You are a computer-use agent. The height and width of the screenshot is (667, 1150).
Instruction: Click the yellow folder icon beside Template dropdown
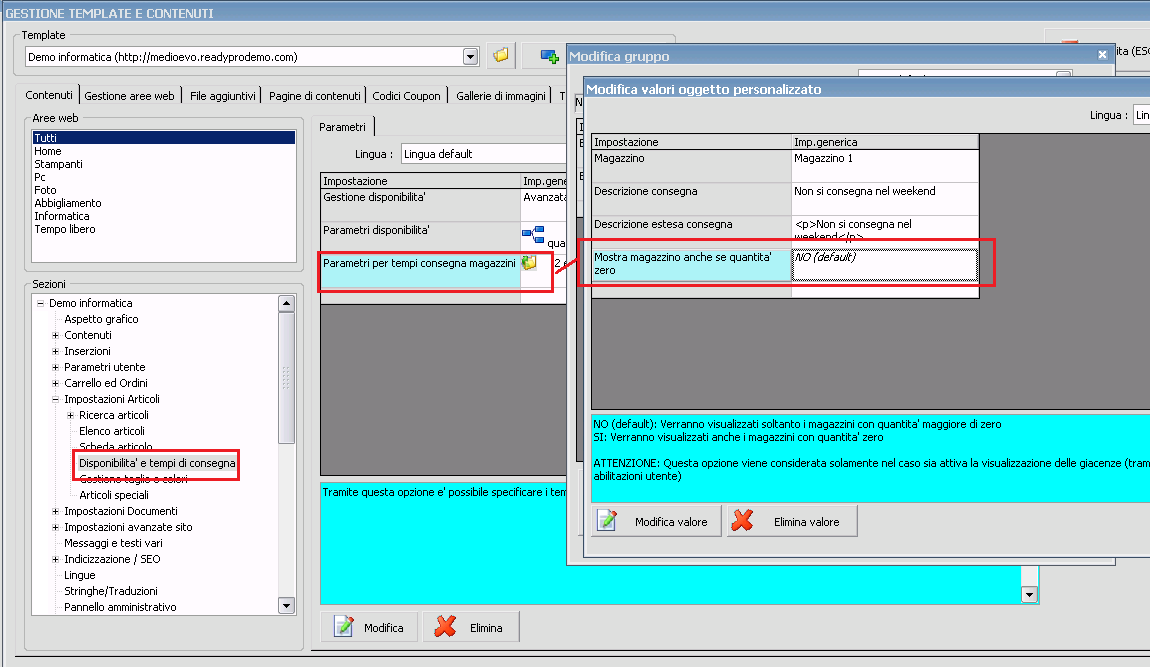coord(501,56)
